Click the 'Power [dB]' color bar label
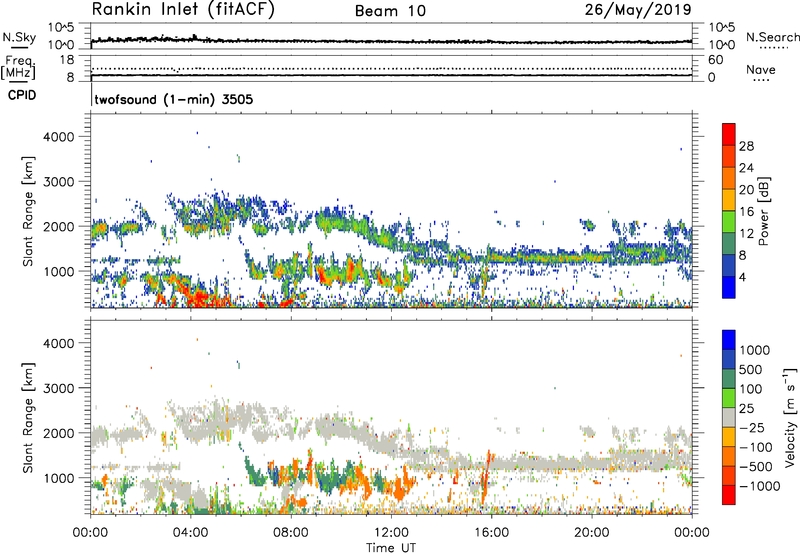Viewport: 800px width, 554px height. tap(763, 211)
